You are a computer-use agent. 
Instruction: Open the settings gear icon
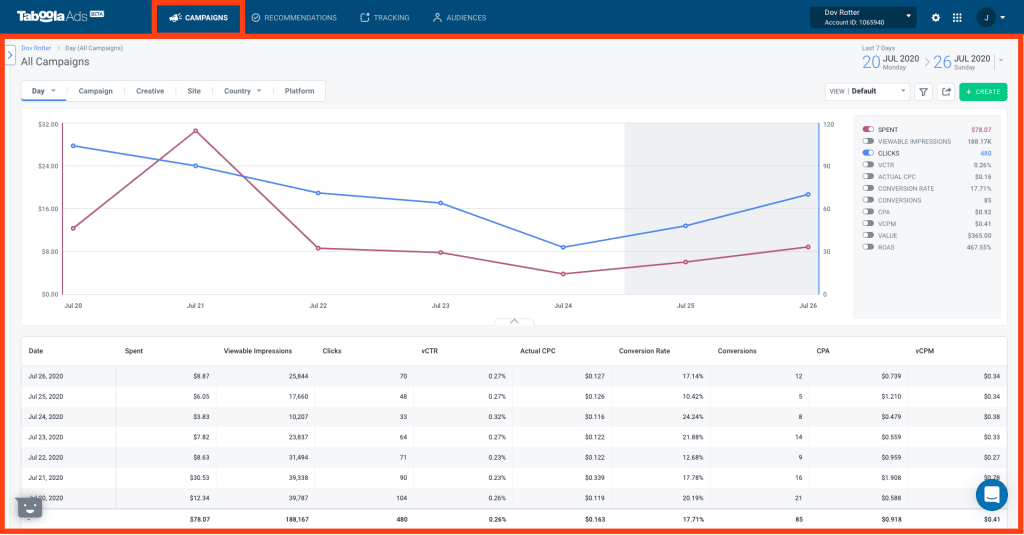pyautogui.click(x=936, y=18)
